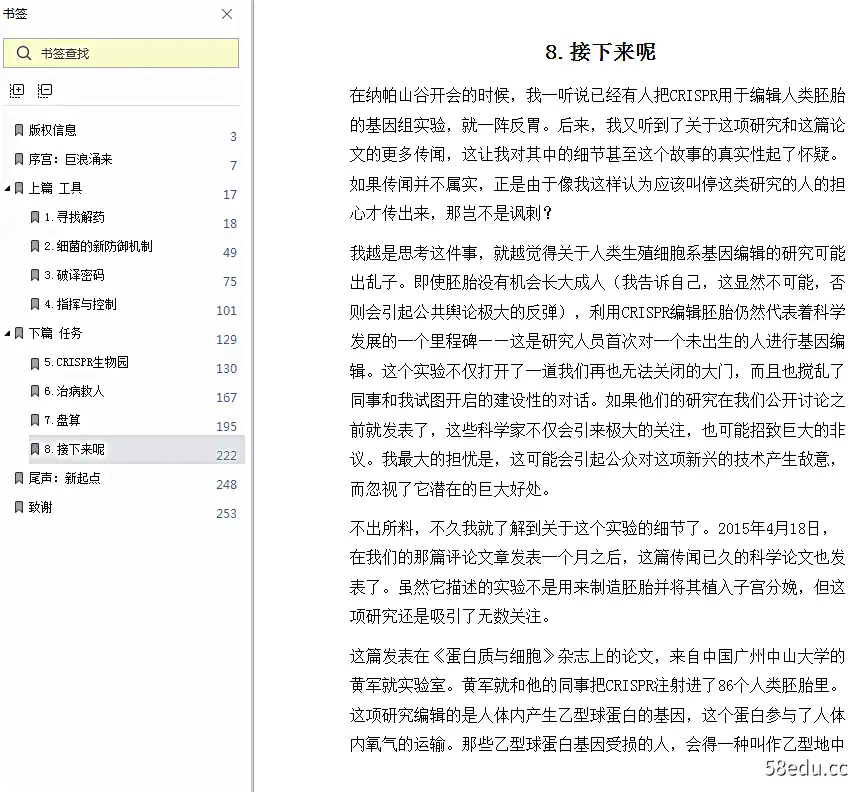Click page number 222 in highlighted row

click(x=226, y=456)
